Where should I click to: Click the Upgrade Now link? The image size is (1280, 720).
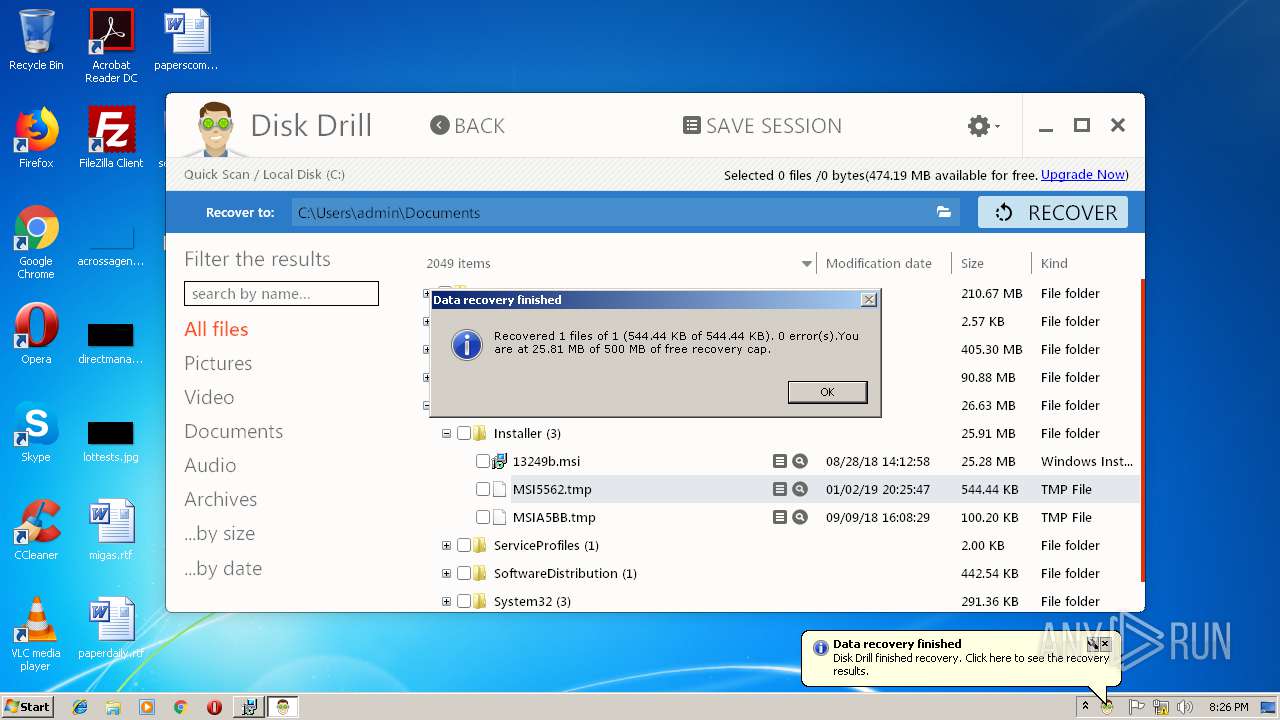(1082, 174)
